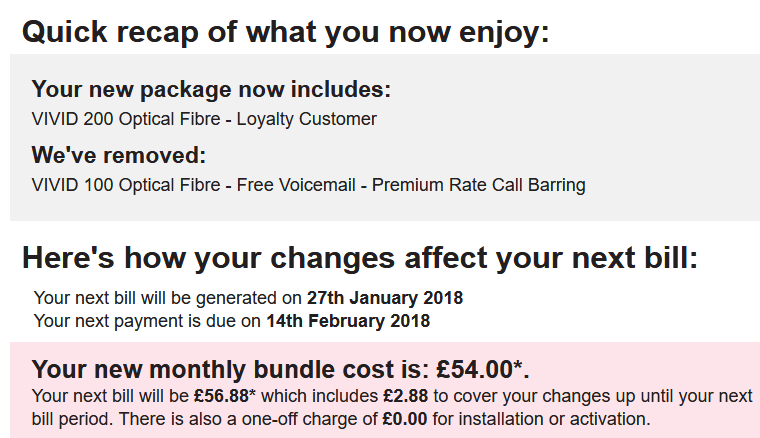
Task: Click 'Loyalty Customer' text
Action: tap(306, 119)
